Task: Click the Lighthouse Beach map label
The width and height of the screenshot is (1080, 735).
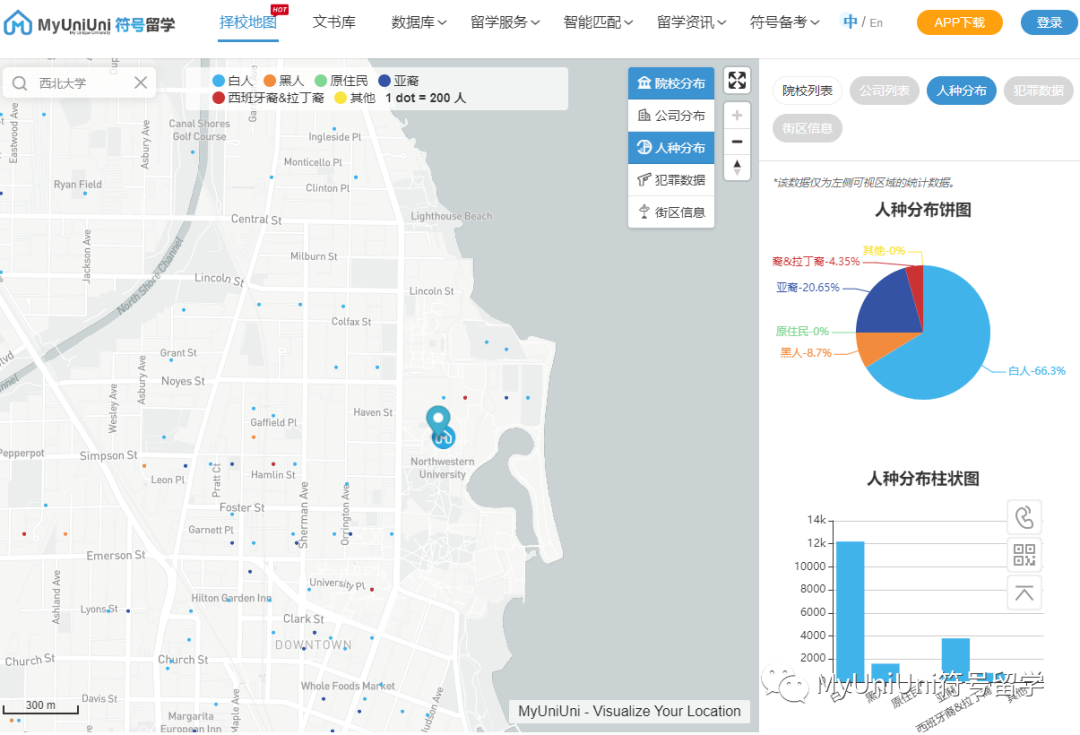Action: pos(452,216)
